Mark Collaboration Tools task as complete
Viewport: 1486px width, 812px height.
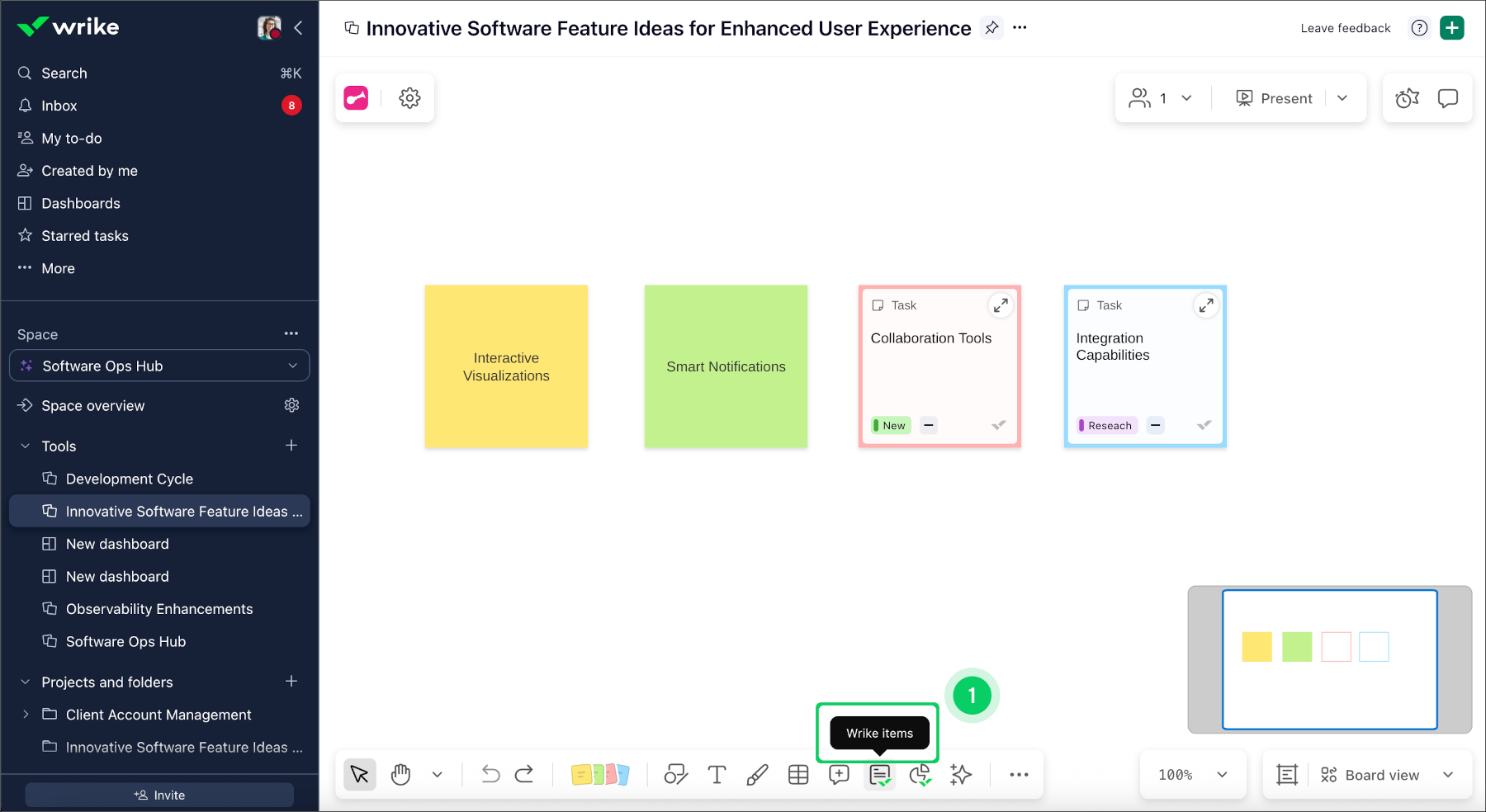pos(999,425)
